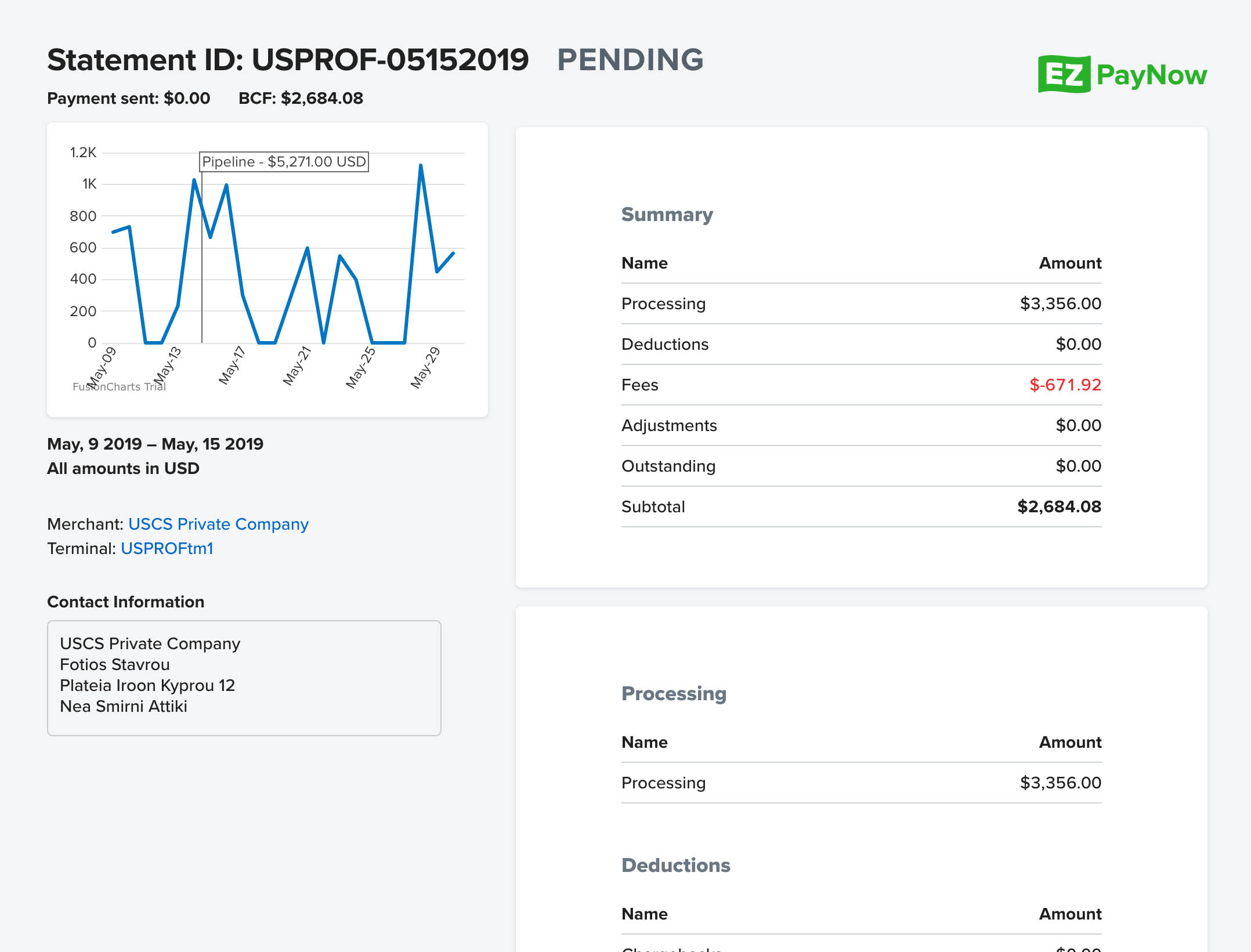Click the Pipeline $5,271.00 USD chart tooltip
Image resolution: width=1251 pixels, height=952 pixels.
point(284,161)
